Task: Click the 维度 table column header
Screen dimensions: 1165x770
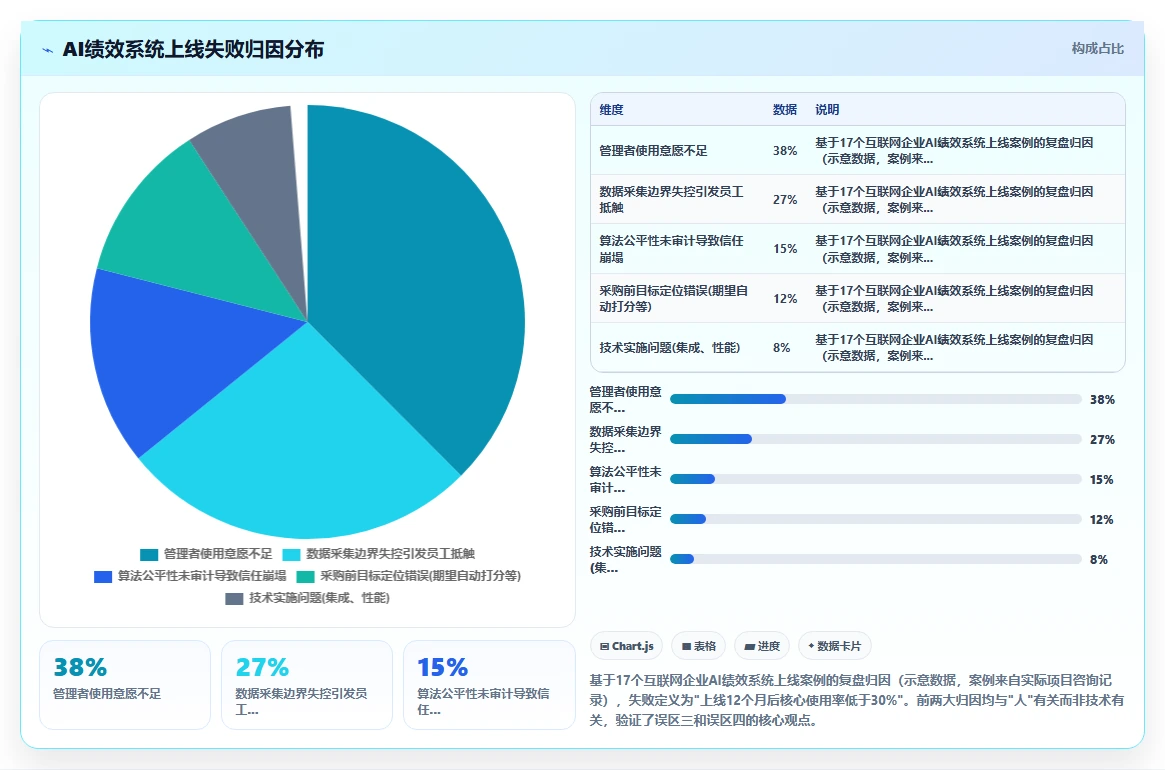Action: [611, 109]
